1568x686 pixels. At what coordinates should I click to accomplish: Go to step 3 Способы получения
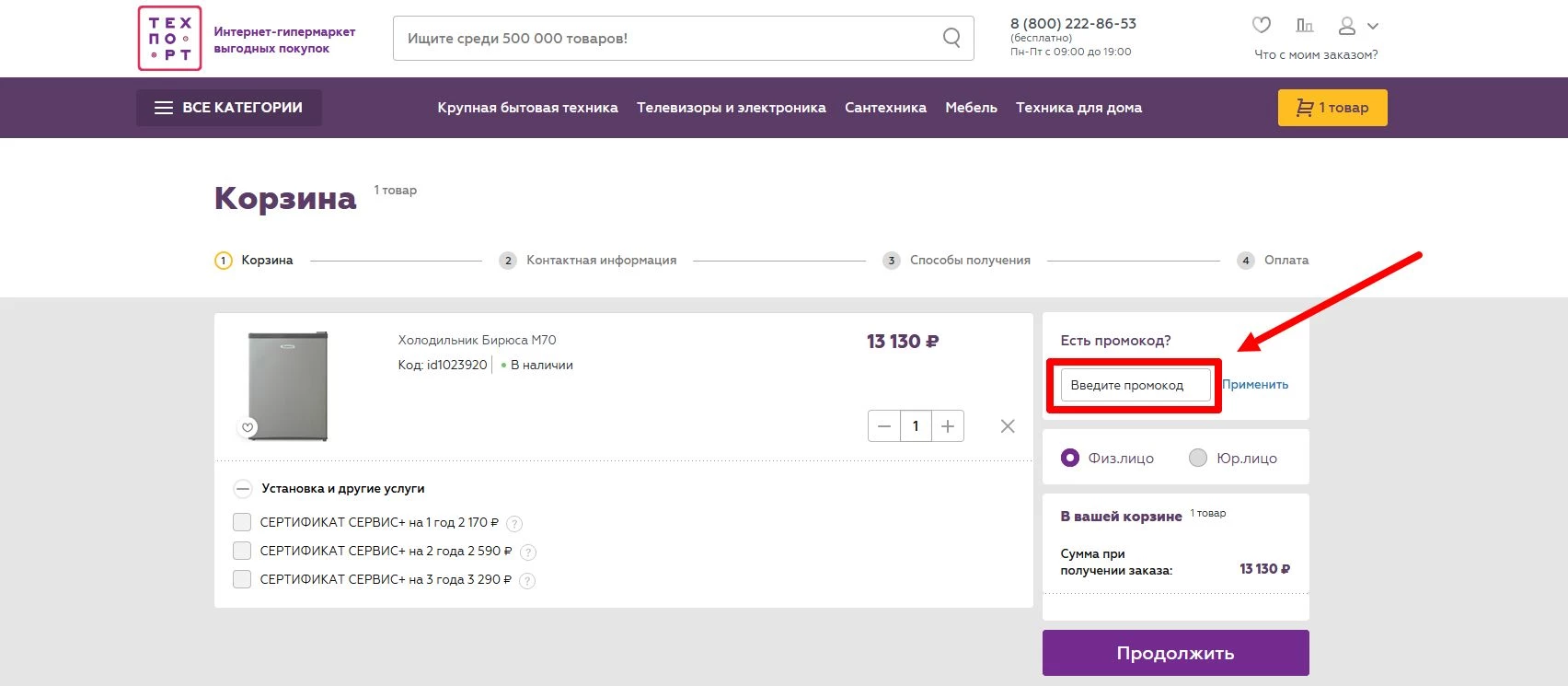click(956, 261)
